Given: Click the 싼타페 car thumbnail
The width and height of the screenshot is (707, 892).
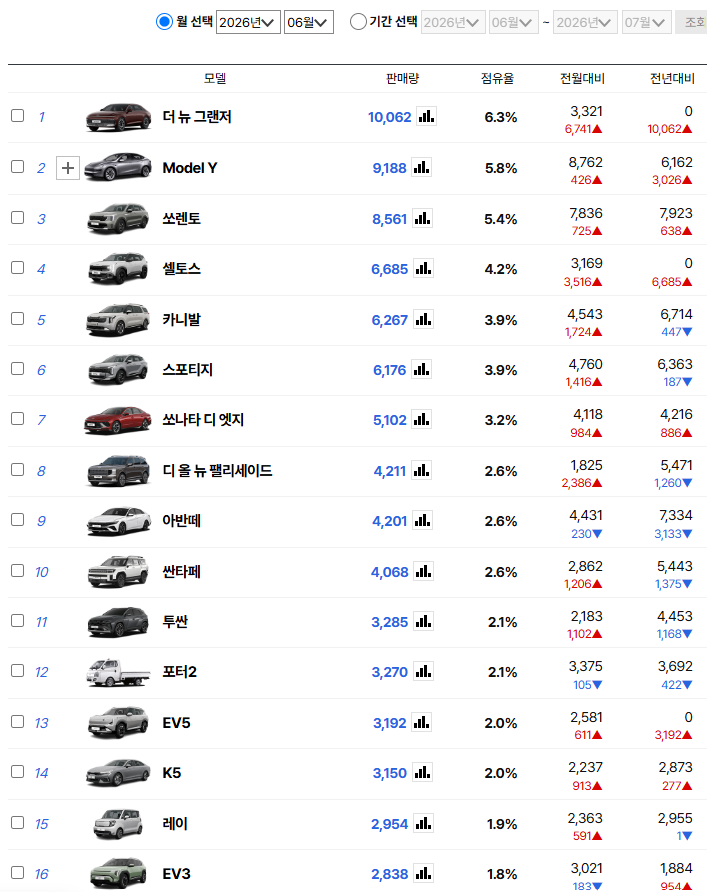Looking at the screenshot, I should 118,571.
